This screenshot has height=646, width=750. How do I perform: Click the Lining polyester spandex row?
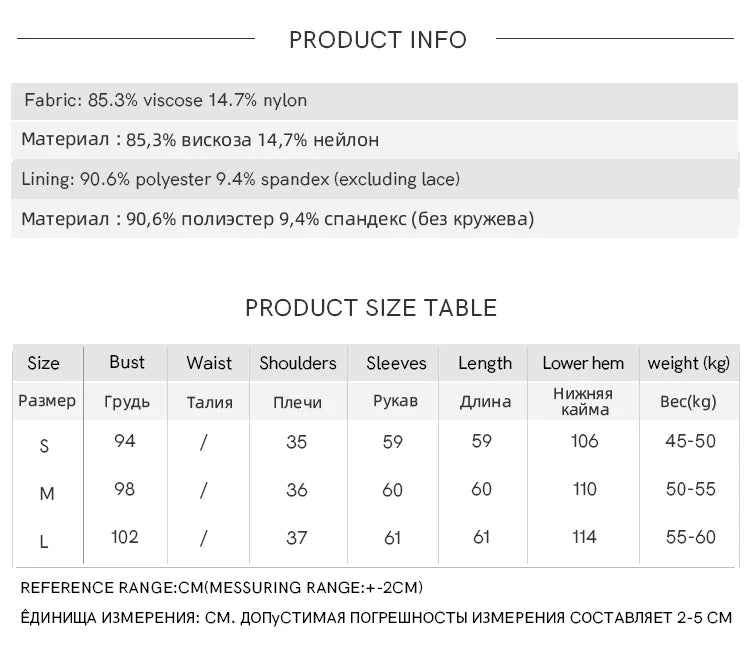[x=375, y=179]
